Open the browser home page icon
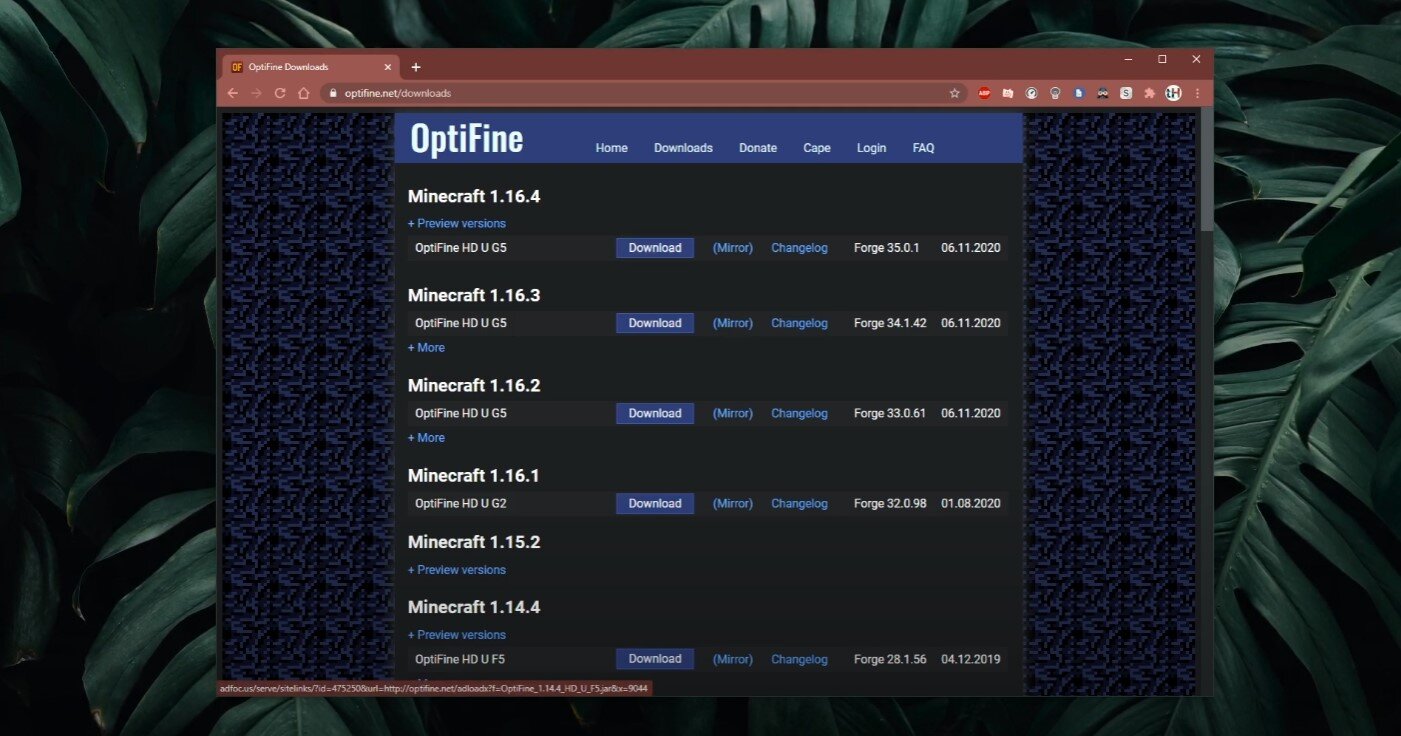Viewport: 1401px width, 736px height. click(x=304, y=93)
